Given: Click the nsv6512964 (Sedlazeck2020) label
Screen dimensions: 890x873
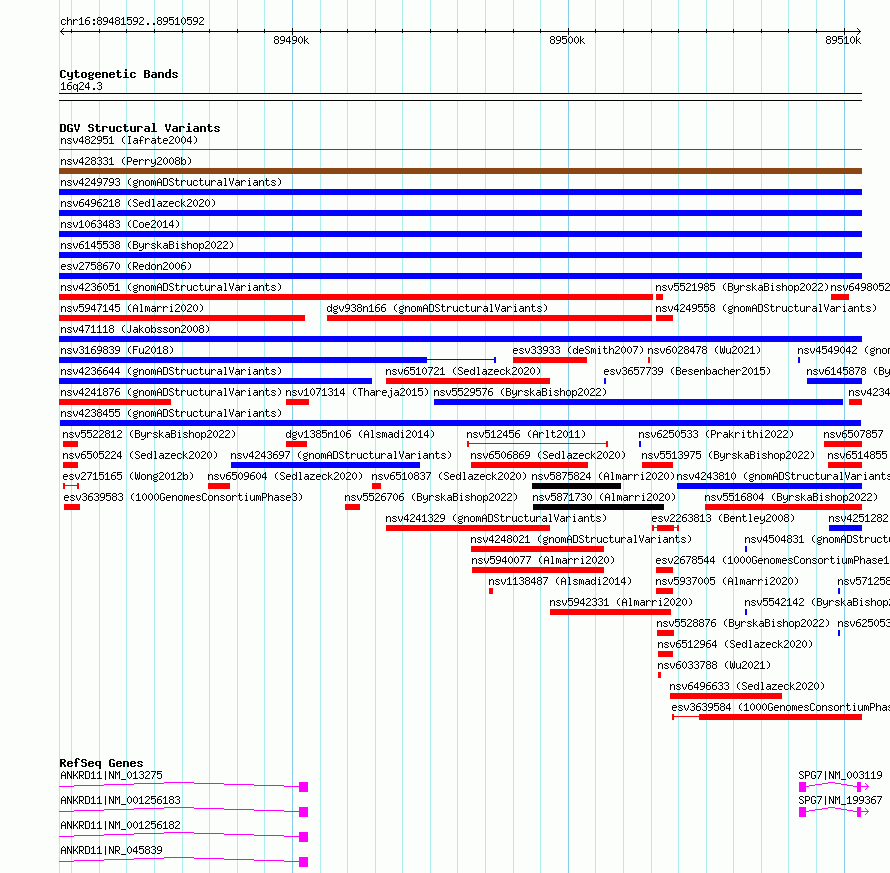Looking at the screenshot, I should (735, 644).
